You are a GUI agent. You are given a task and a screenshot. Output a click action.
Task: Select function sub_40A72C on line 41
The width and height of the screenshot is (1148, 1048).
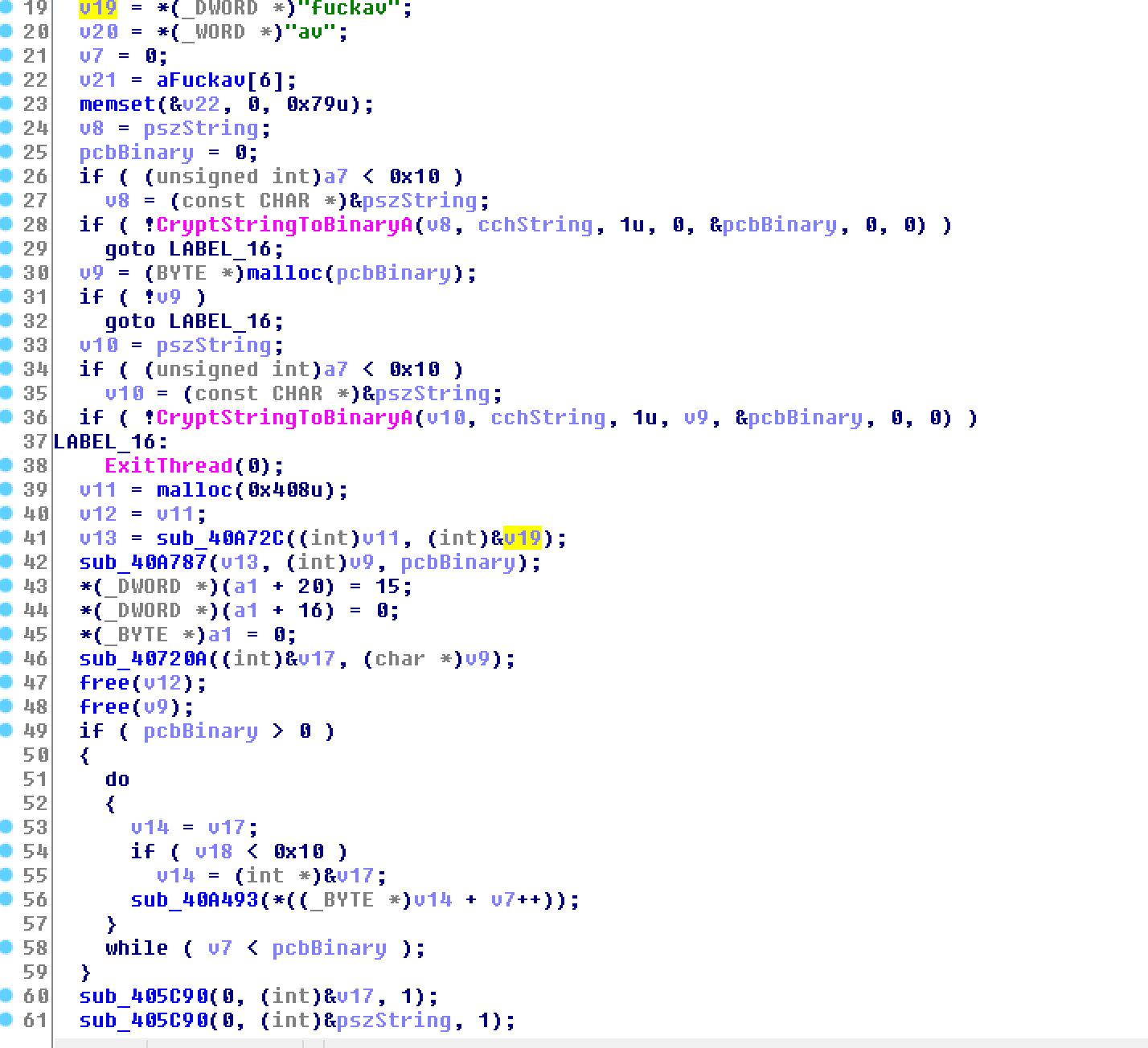(x=220, y=538)
